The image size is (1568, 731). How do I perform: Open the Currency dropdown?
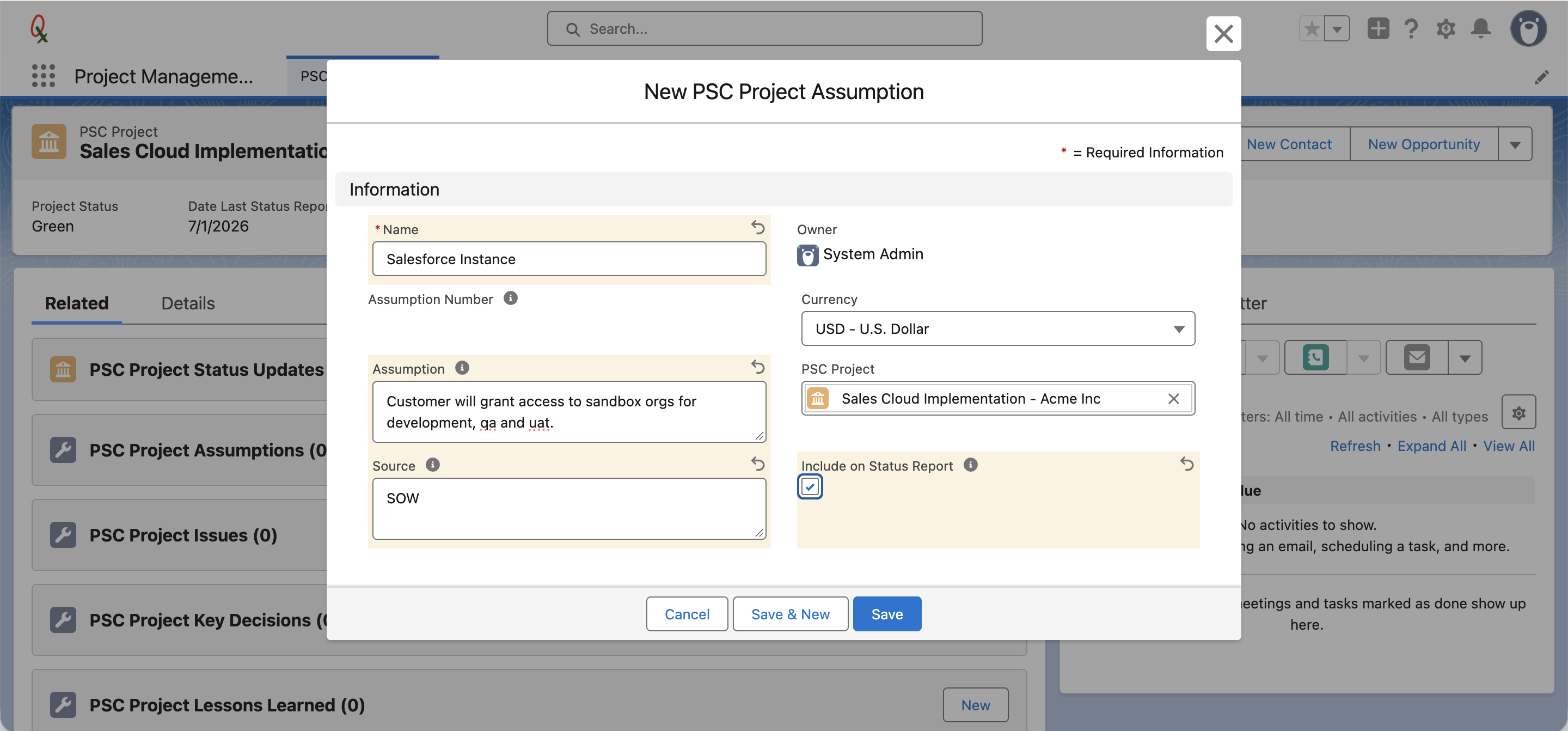pos(999,328)
